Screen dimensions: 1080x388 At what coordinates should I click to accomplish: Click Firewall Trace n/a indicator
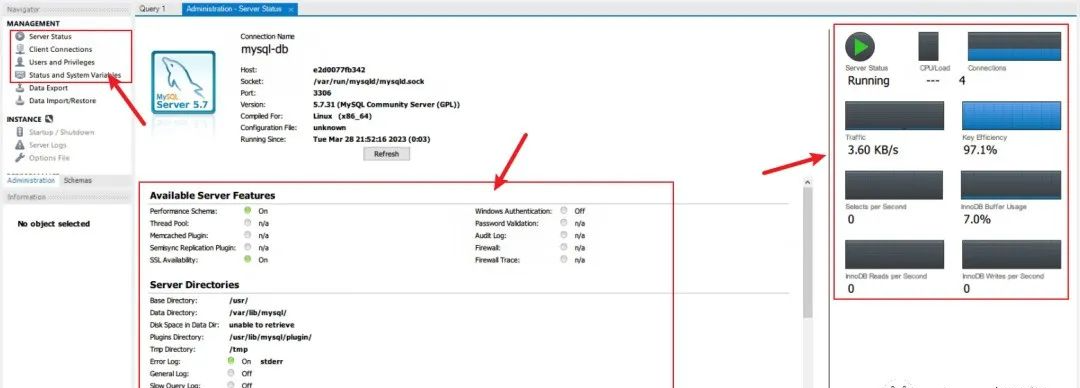pyautogui.click(x=564, y=260)
